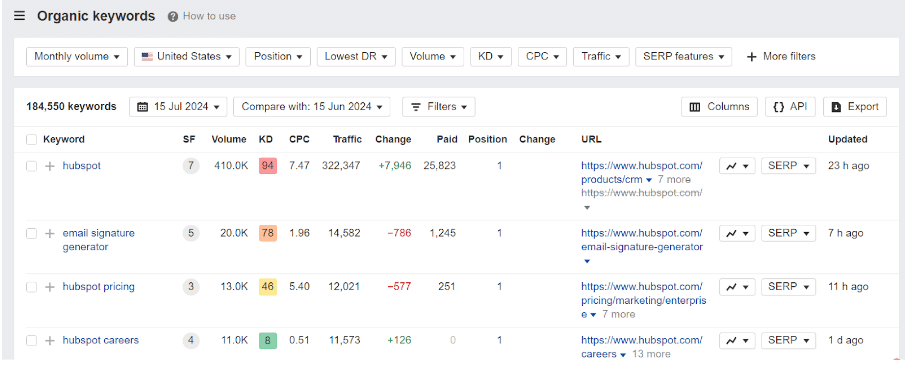This screenshot has width=905, height=367.
Task: Click plus icon beside email signature generator
Action: click(x=50, y=233)
